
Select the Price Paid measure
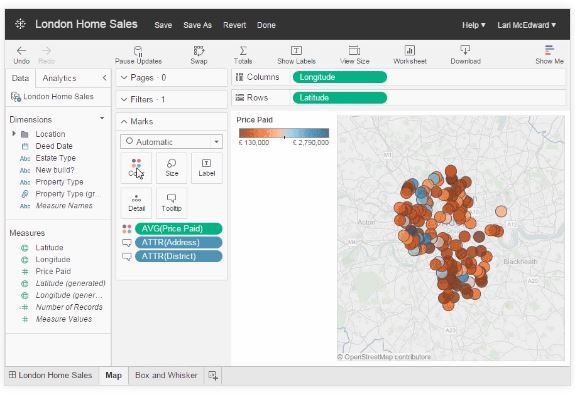[53, 272]
